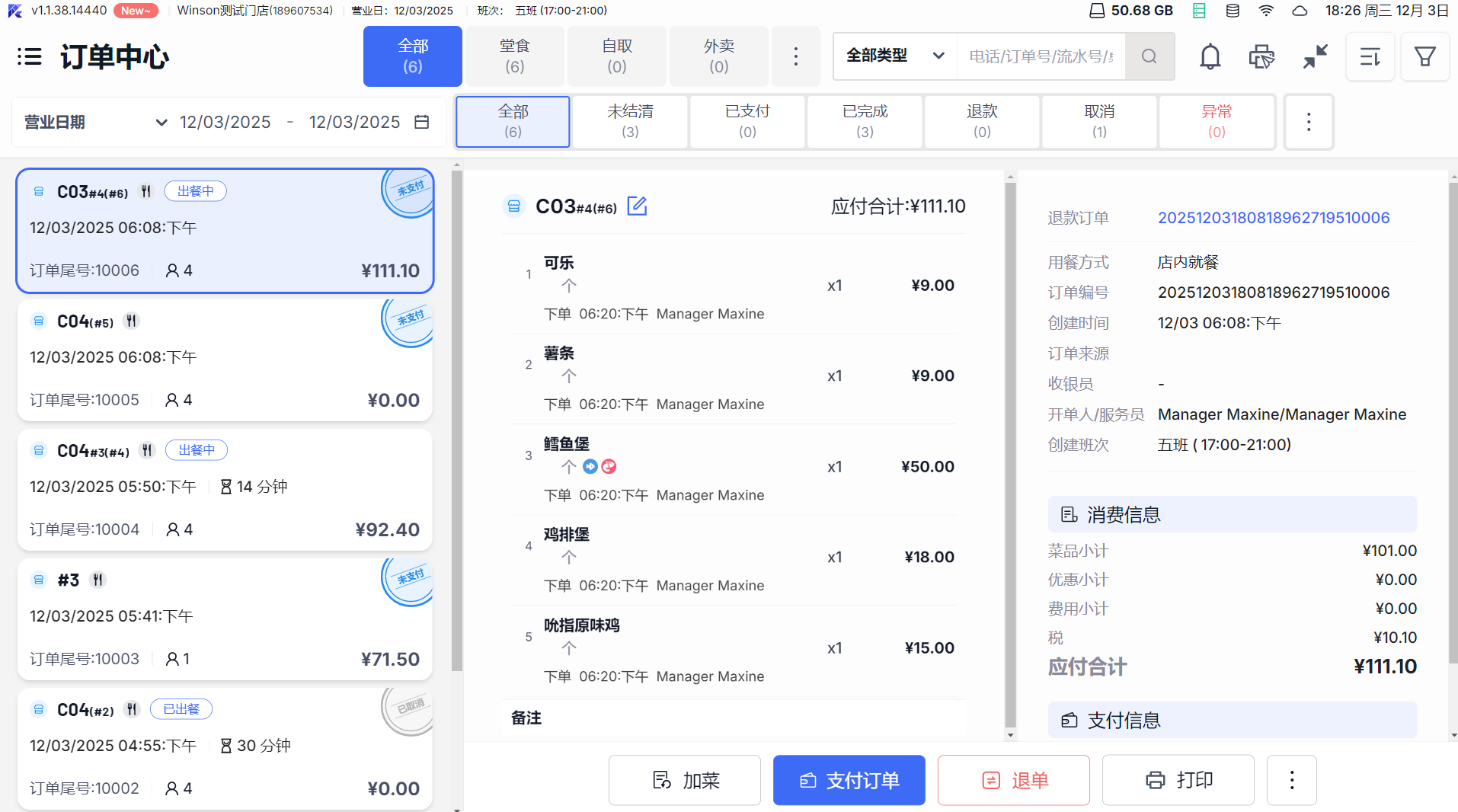
Task: Open the printer settings icon
Action: (x=1261, y=56)
